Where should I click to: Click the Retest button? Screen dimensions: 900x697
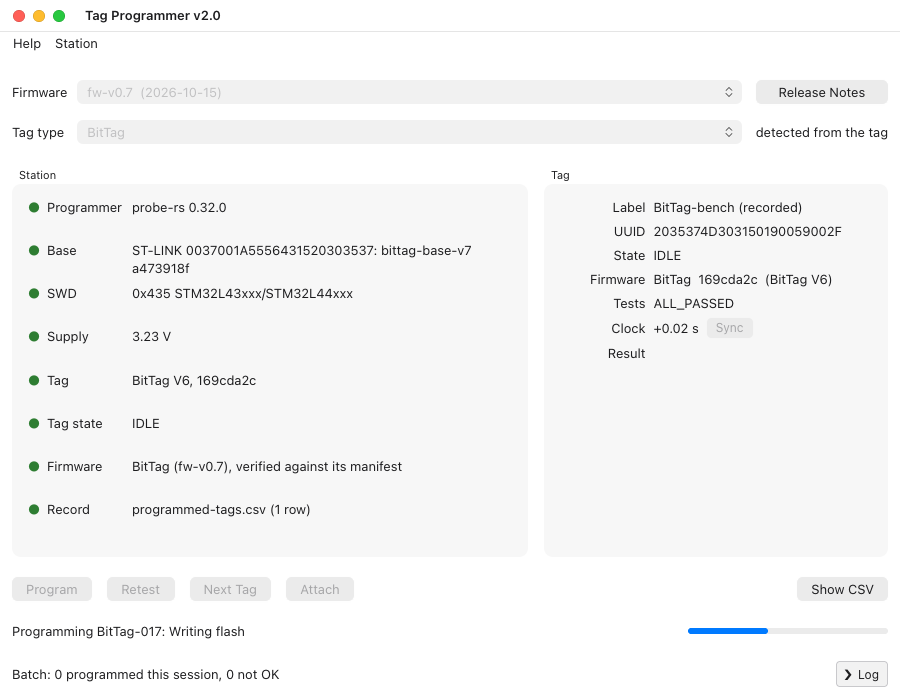(141, 590)
